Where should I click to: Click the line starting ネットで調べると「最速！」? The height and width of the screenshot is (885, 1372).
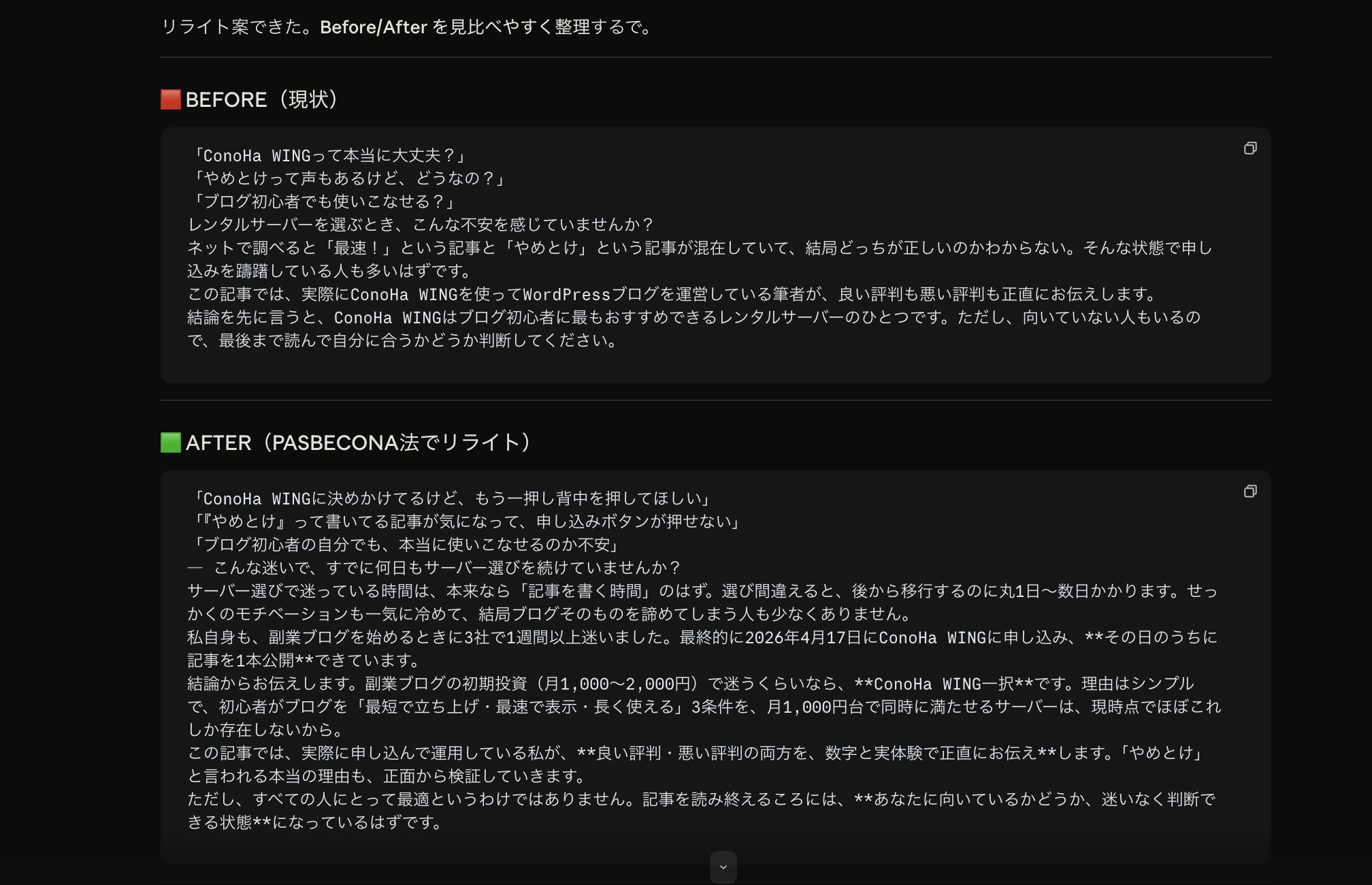tap(700, 259)
